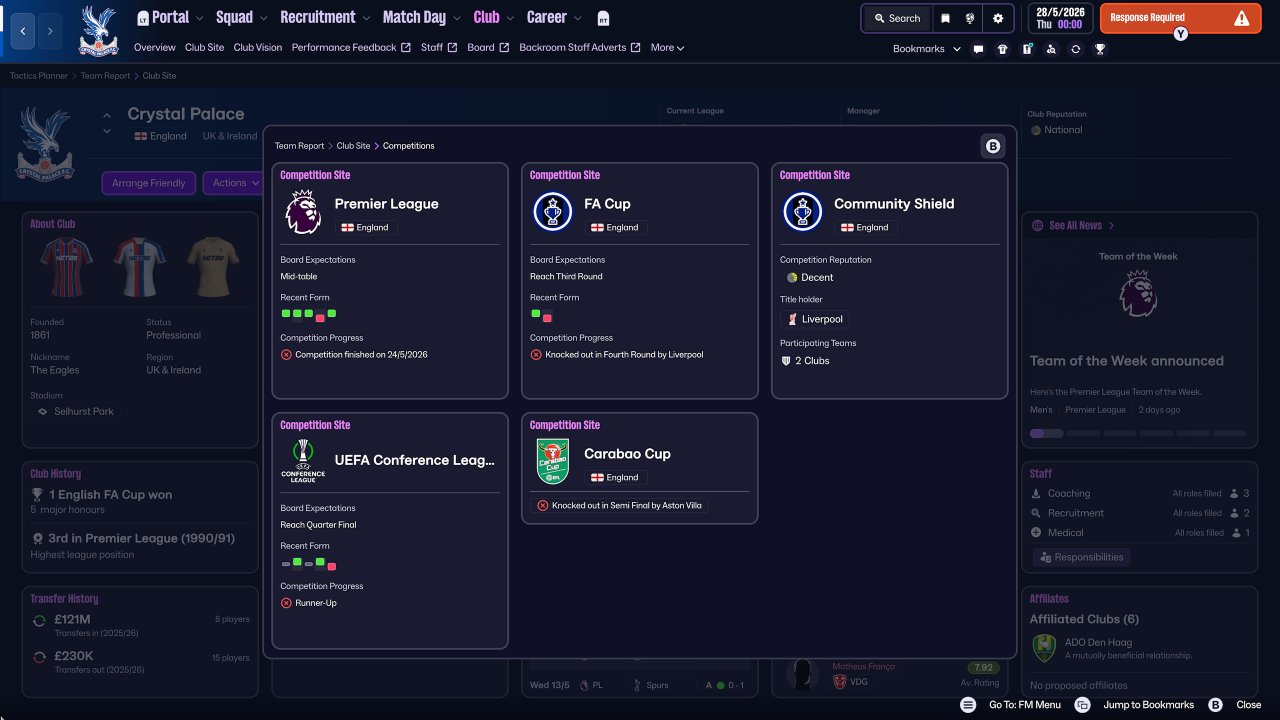Click the Arrange Friendly button

149,183
